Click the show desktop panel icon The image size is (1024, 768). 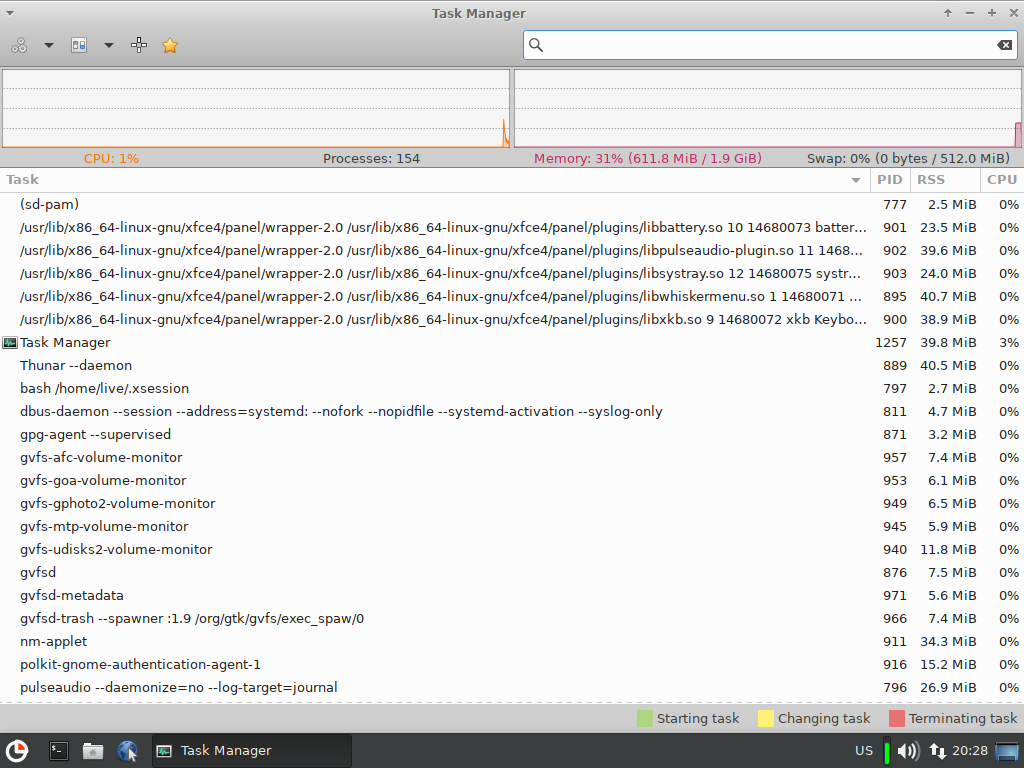[1007, 750]
